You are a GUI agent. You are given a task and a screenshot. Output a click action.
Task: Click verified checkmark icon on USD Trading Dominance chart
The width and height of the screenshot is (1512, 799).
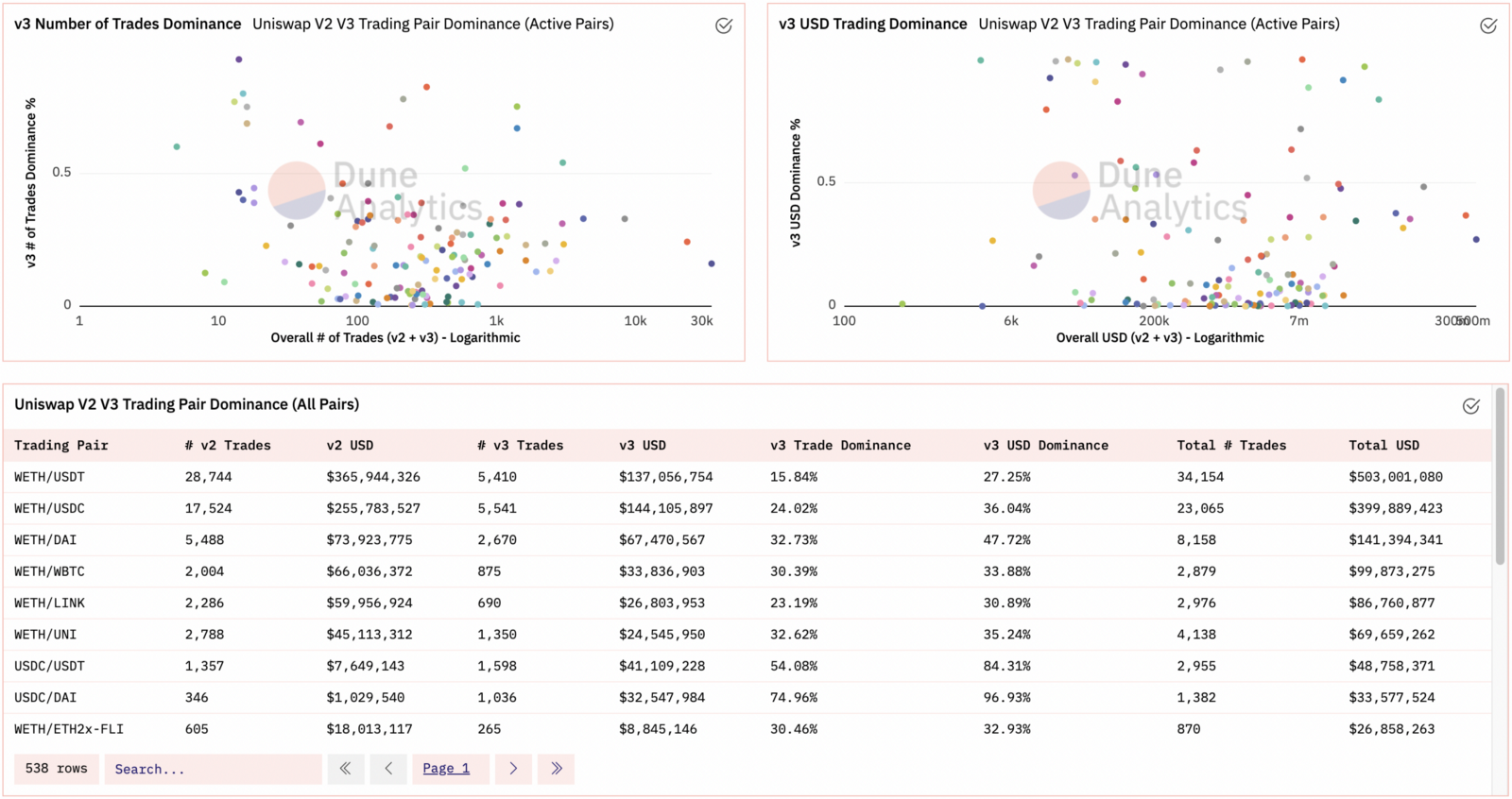(1488, 25)
